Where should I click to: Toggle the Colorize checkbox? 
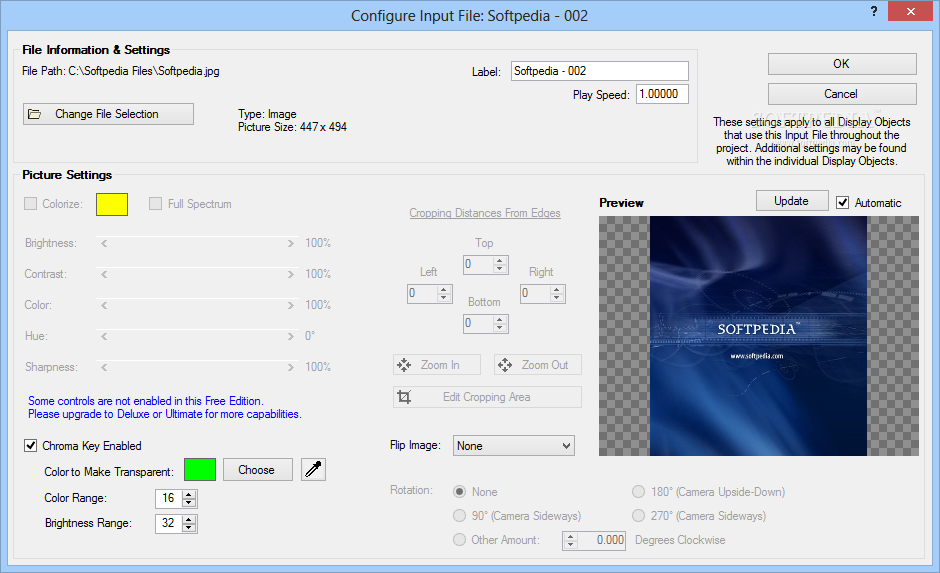[x=31, y=204]
